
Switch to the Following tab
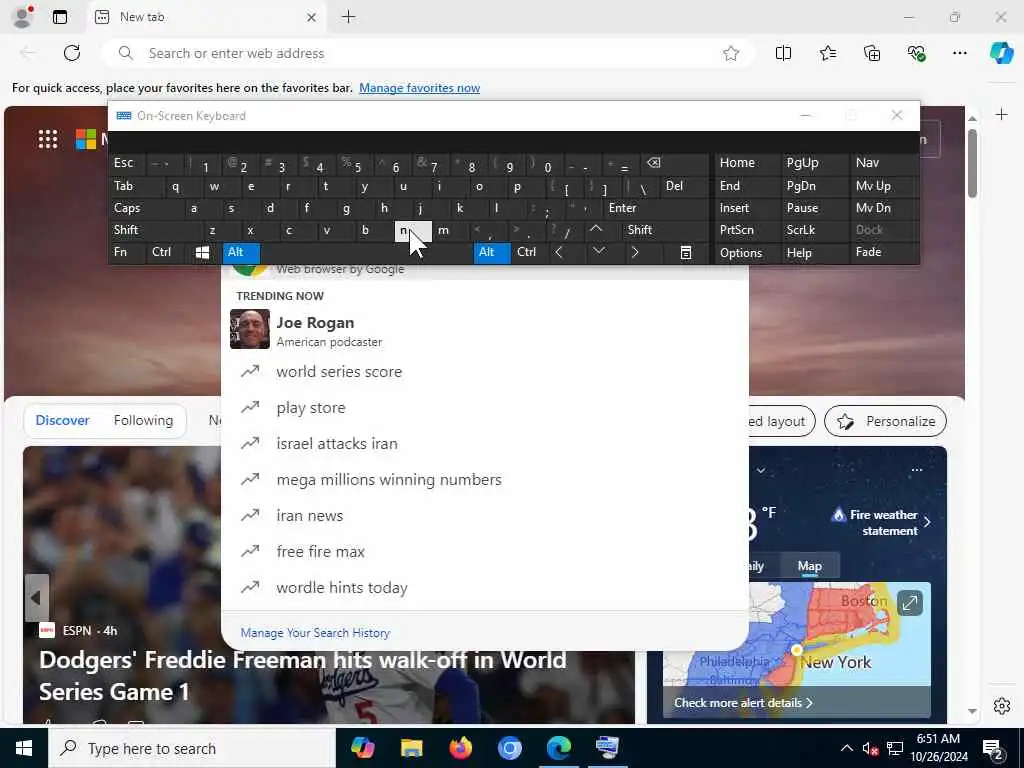(143, 421)
